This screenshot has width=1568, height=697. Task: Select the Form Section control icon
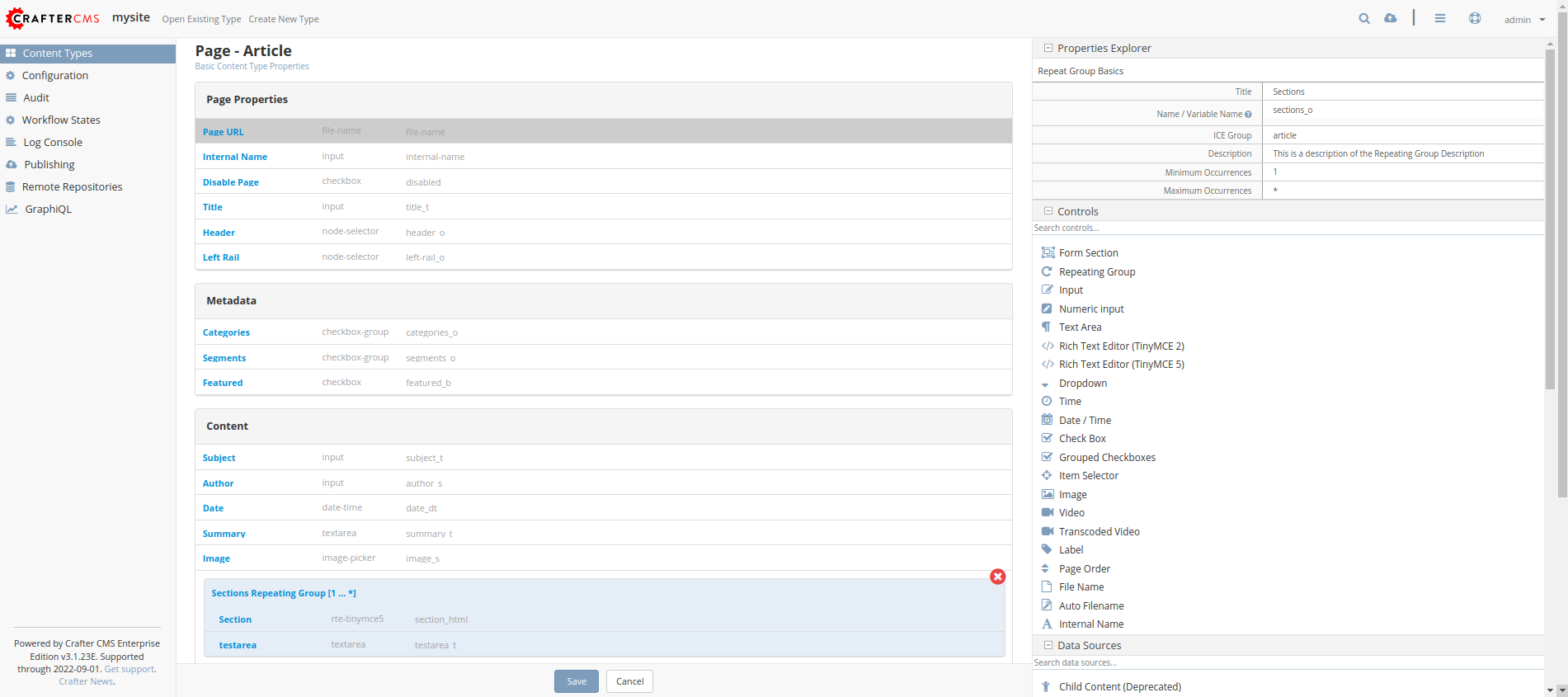point(1048,252)
